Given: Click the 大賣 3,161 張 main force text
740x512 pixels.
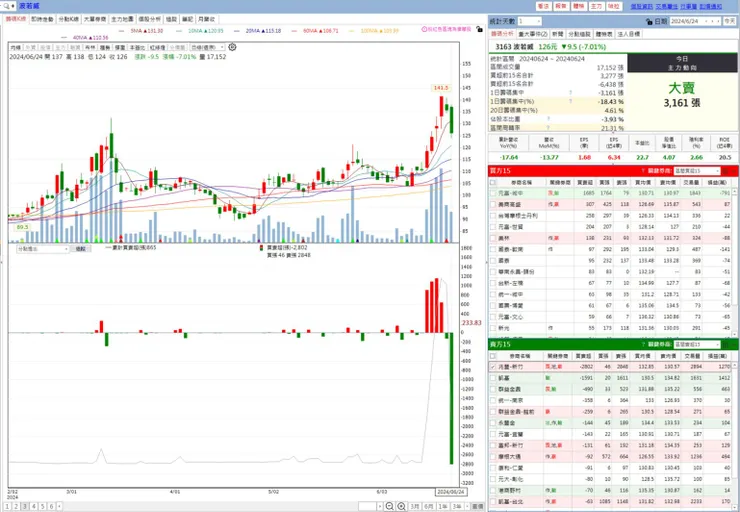Looking at the screenshot, I should point(682,95).
